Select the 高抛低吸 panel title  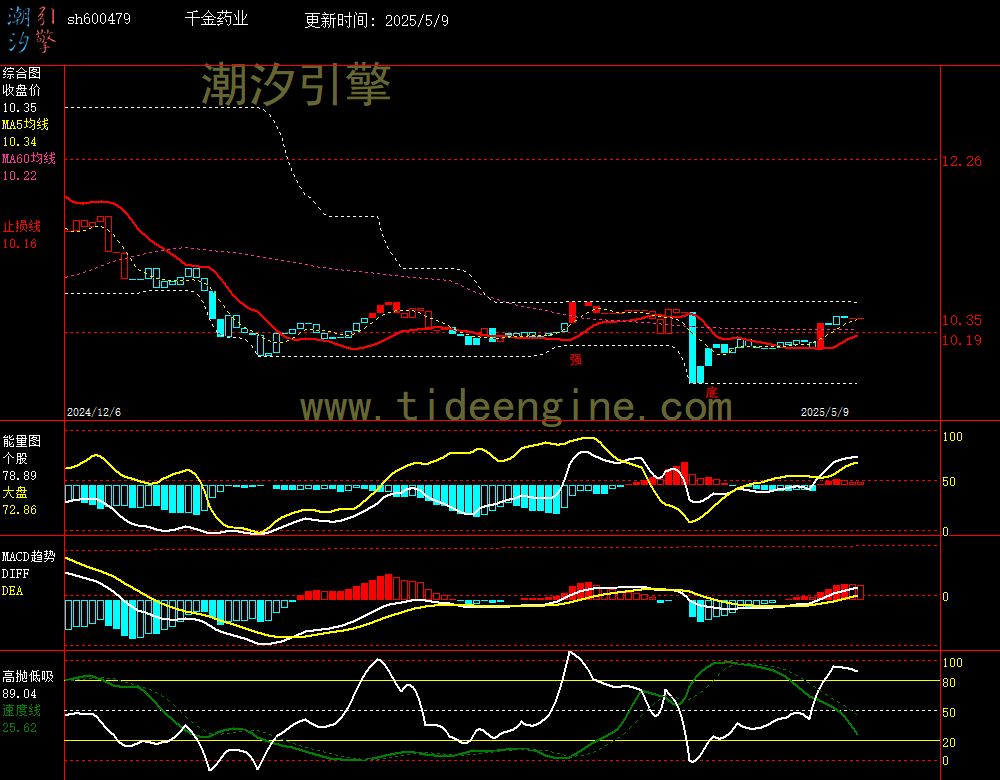(x=28, y=676)
